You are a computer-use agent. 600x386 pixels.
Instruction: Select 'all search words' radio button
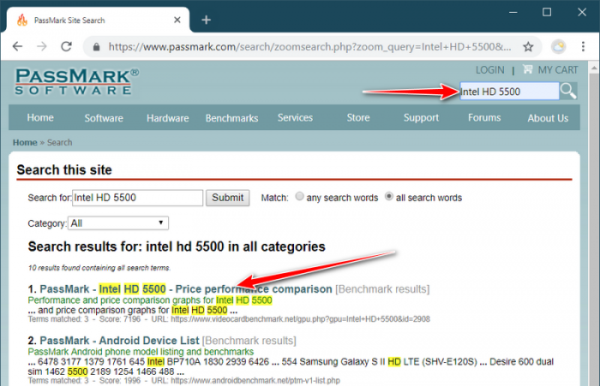click(389, 197)
